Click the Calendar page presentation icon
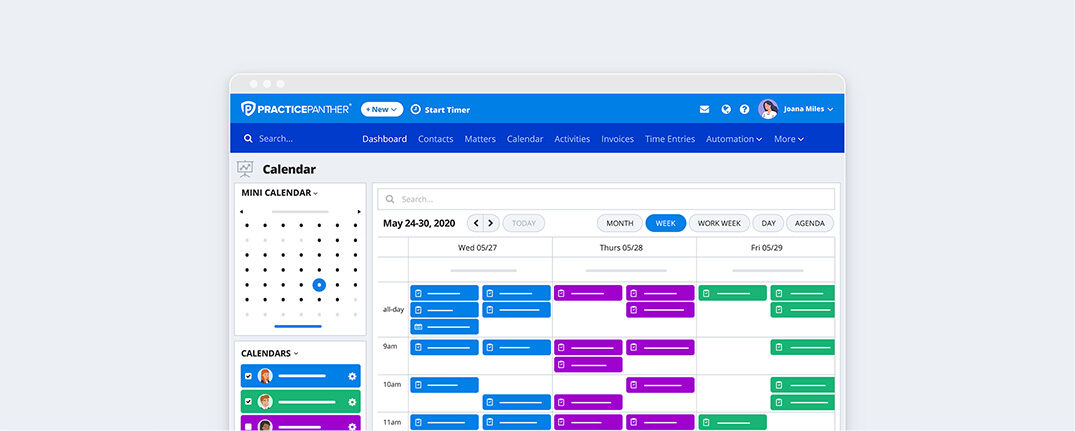The height and width of the screenshot is (431, 1075). (x=245, y=169)
